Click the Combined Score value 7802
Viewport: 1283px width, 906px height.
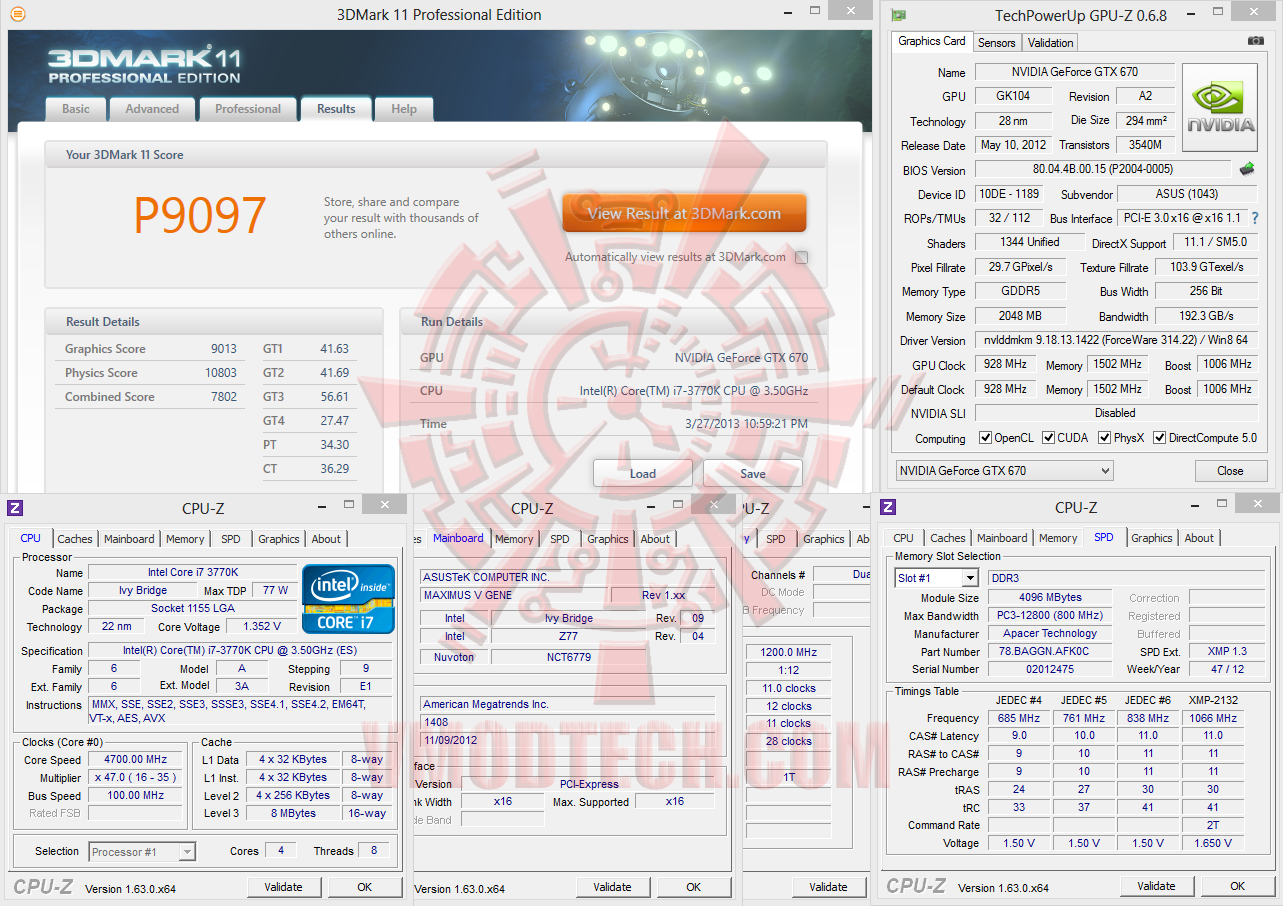tap(224, 397)
